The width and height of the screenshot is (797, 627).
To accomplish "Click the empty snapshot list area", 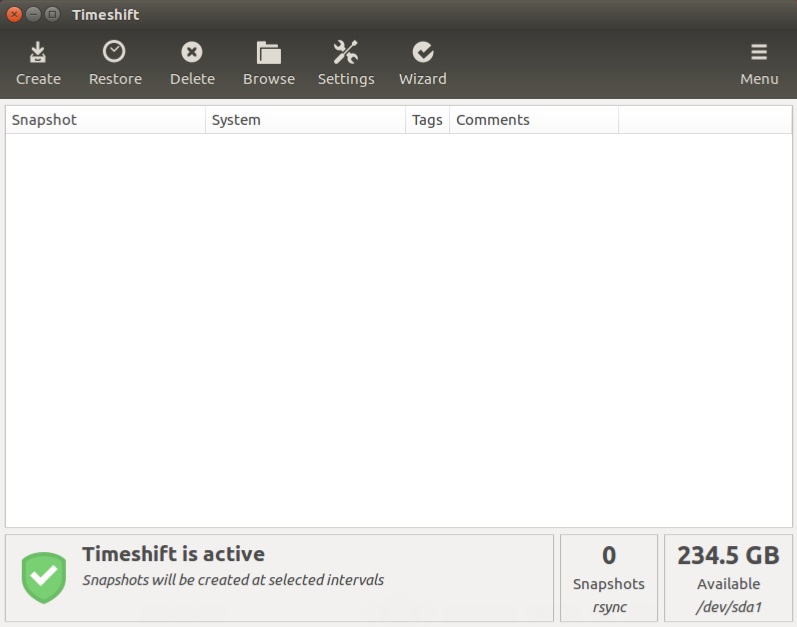I will click(398, 330).
